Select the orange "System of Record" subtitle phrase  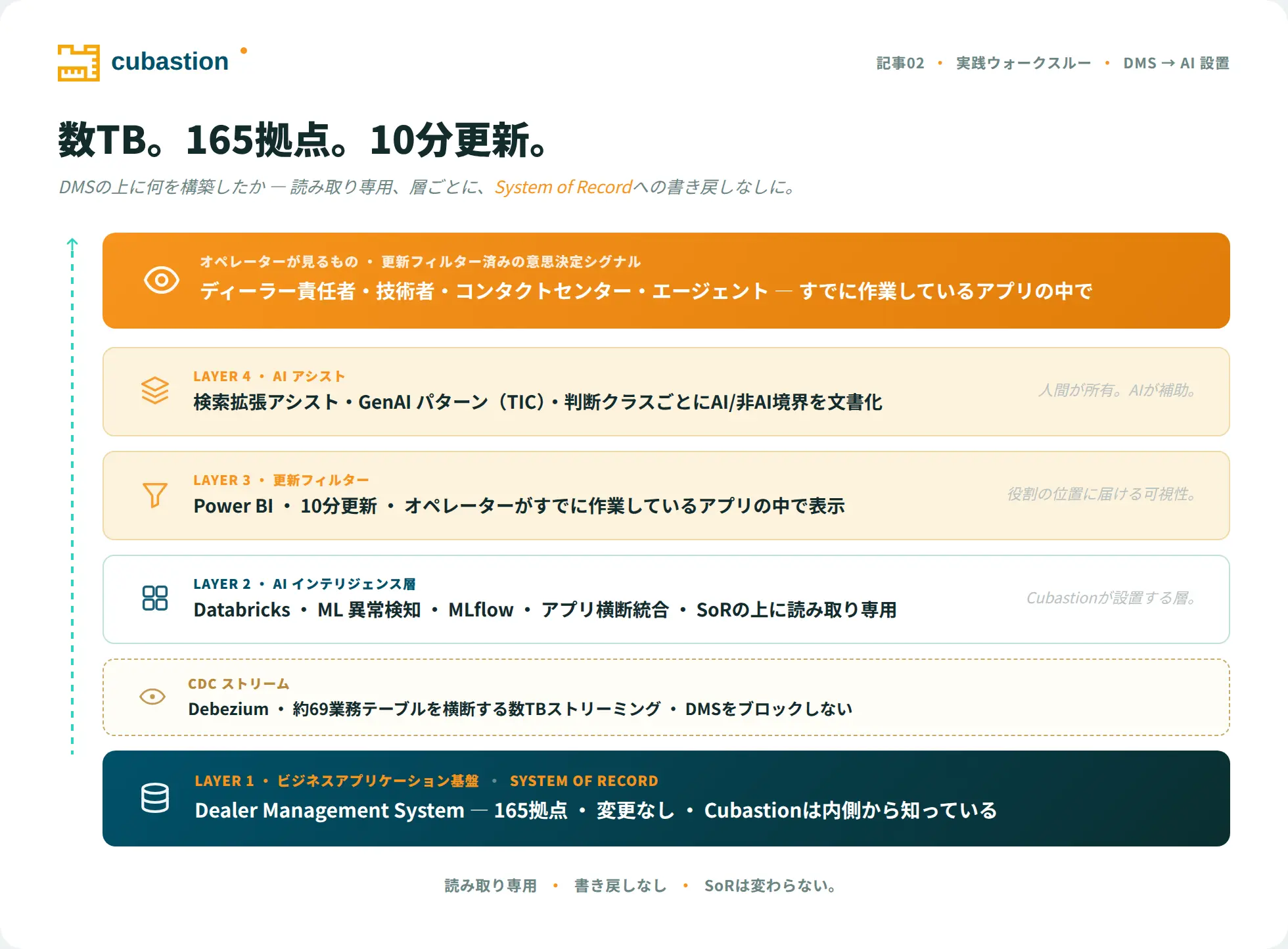(563, 187)
